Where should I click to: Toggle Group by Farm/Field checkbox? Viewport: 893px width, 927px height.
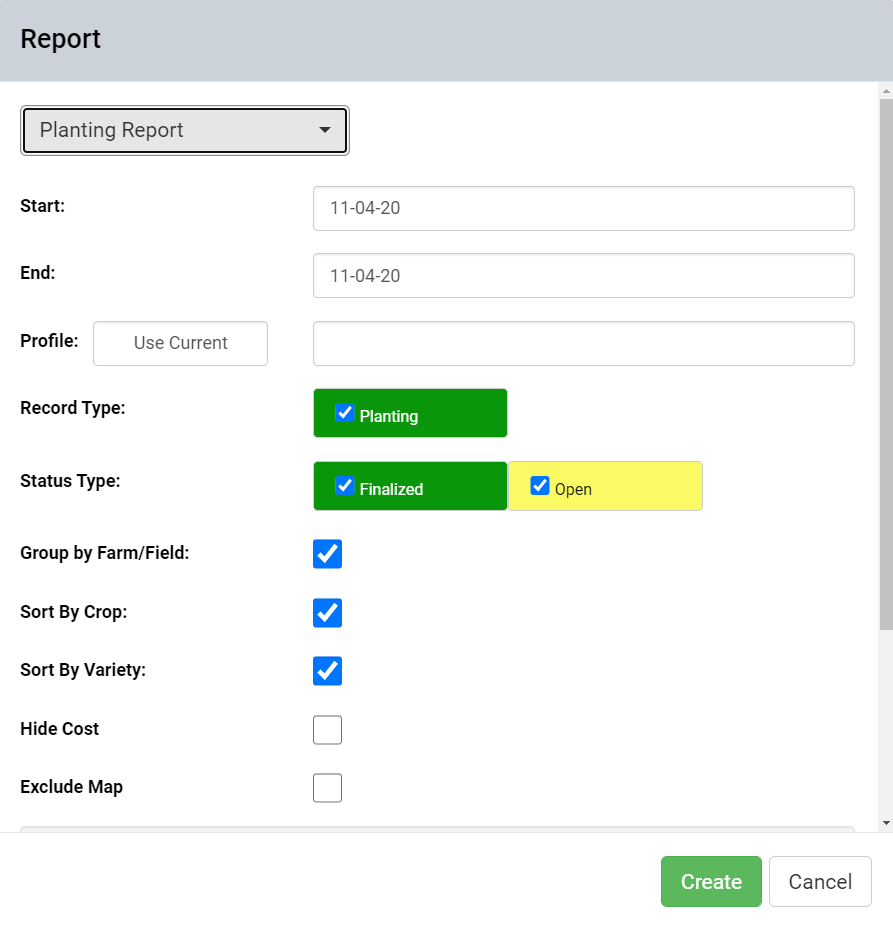328,554
